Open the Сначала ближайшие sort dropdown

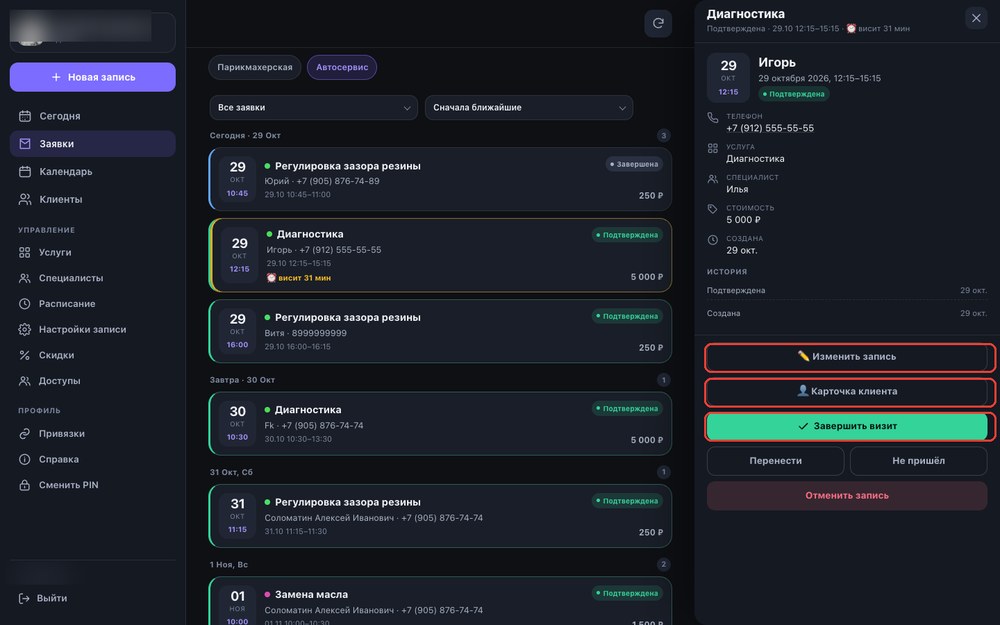tap(529, 108)
